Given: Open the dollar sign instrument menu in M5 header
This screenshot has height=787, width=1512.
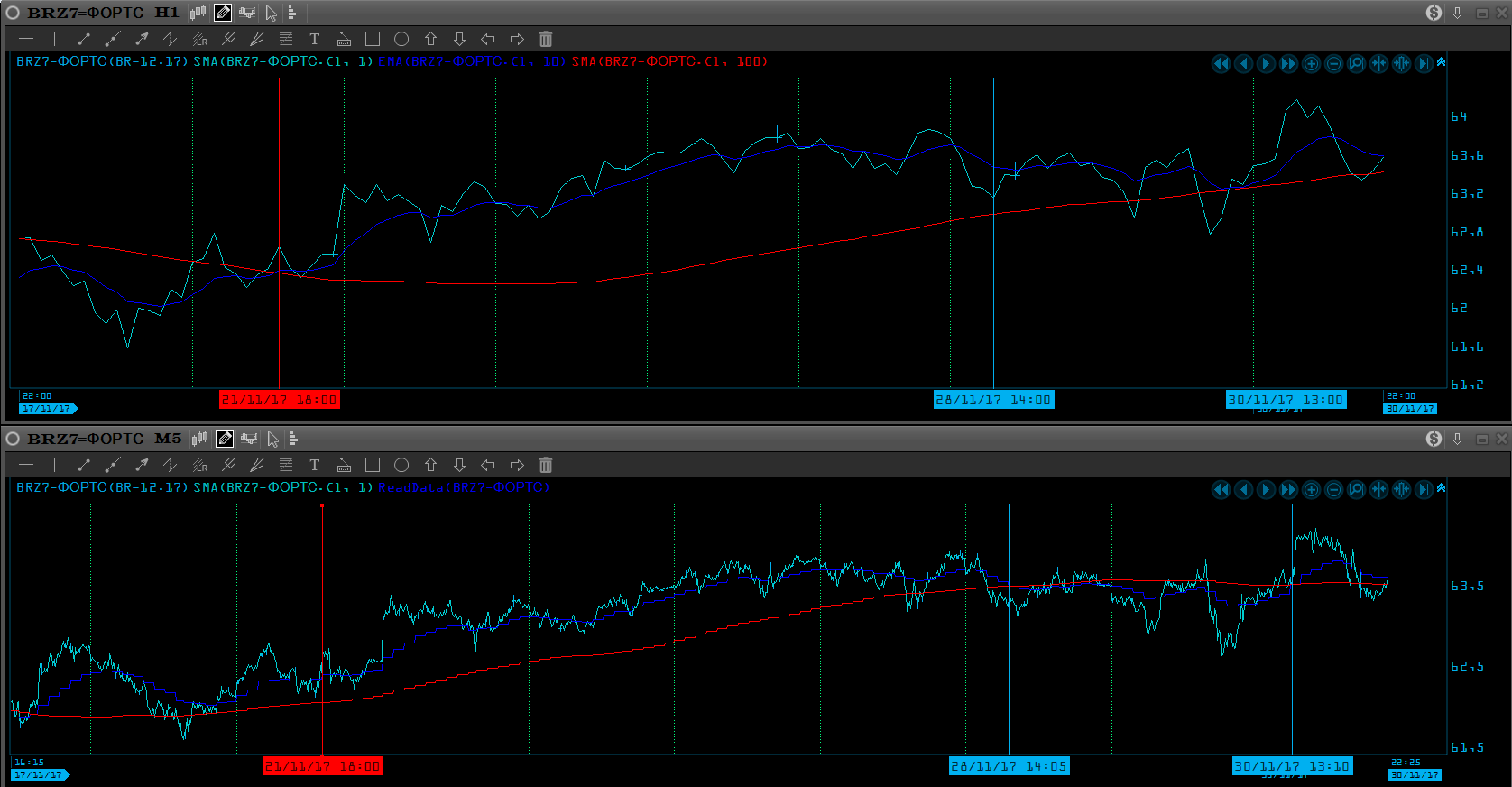Looking at the screenshot, I should [x=1434, y=439].
